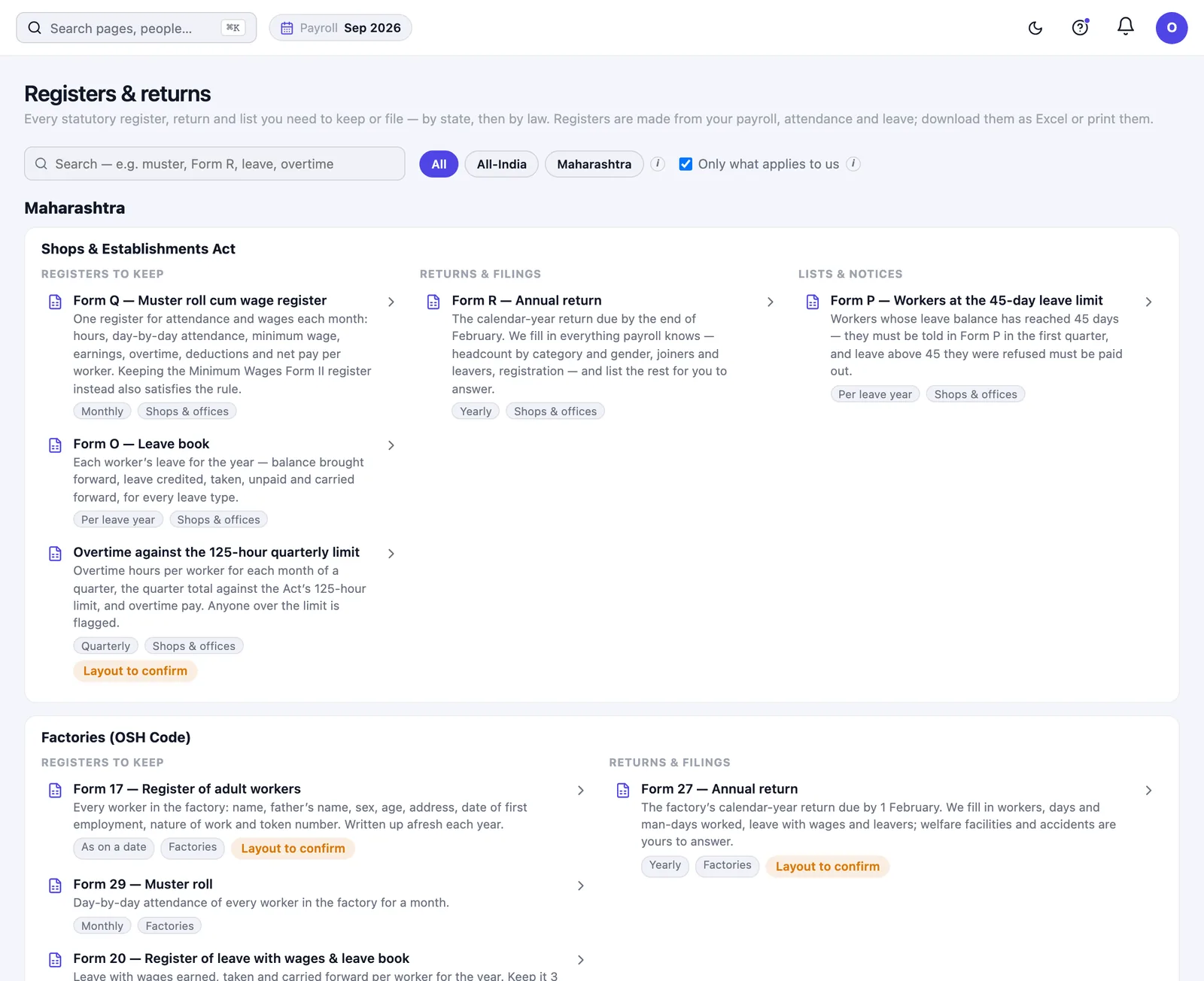Open notifications bell

tap(1125, 27)
